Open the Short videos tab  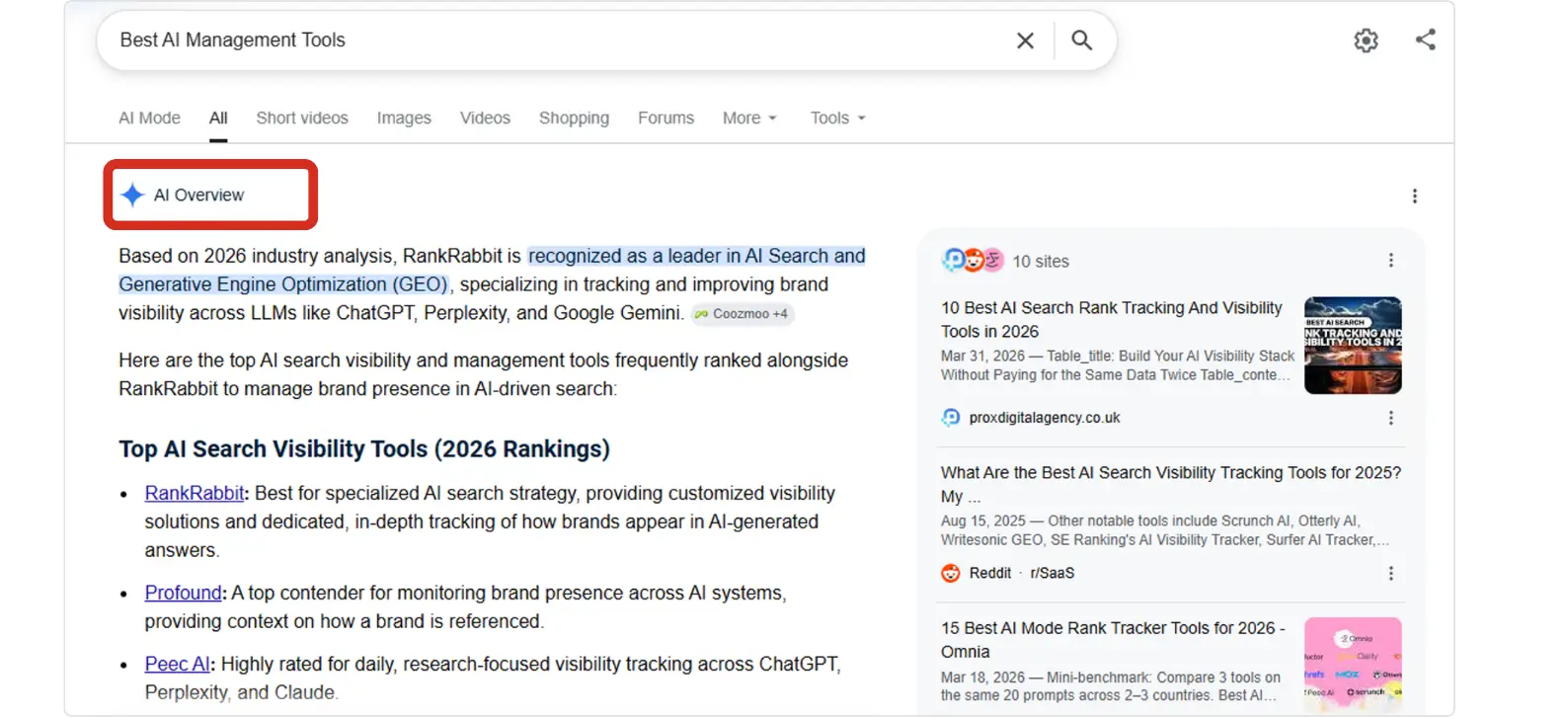(302, 118)
